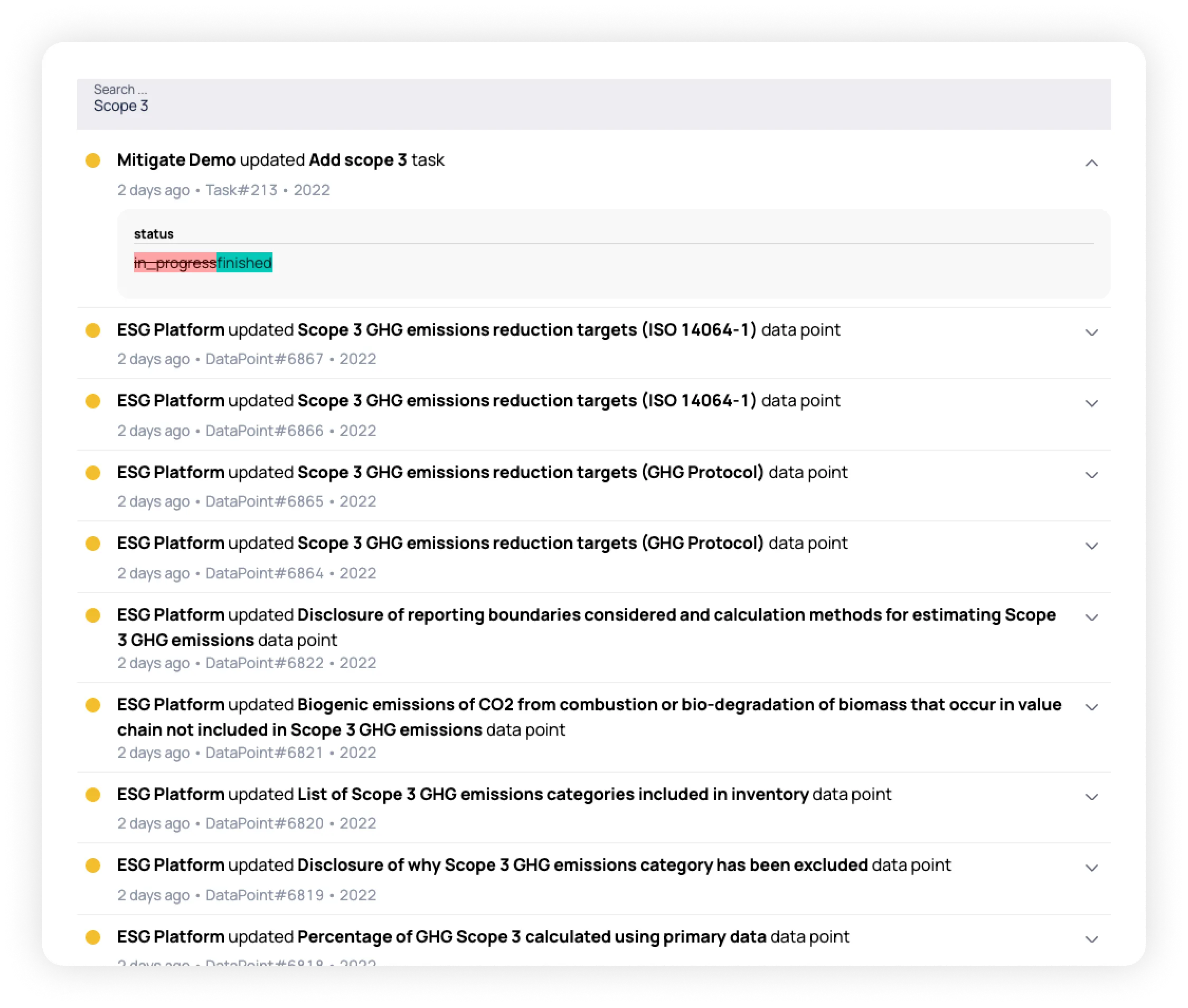1188x1008 pixels.
Task: Expand DataPoint#6866 ISO 14064-1 entry
Action: [x=1091, y=403]
